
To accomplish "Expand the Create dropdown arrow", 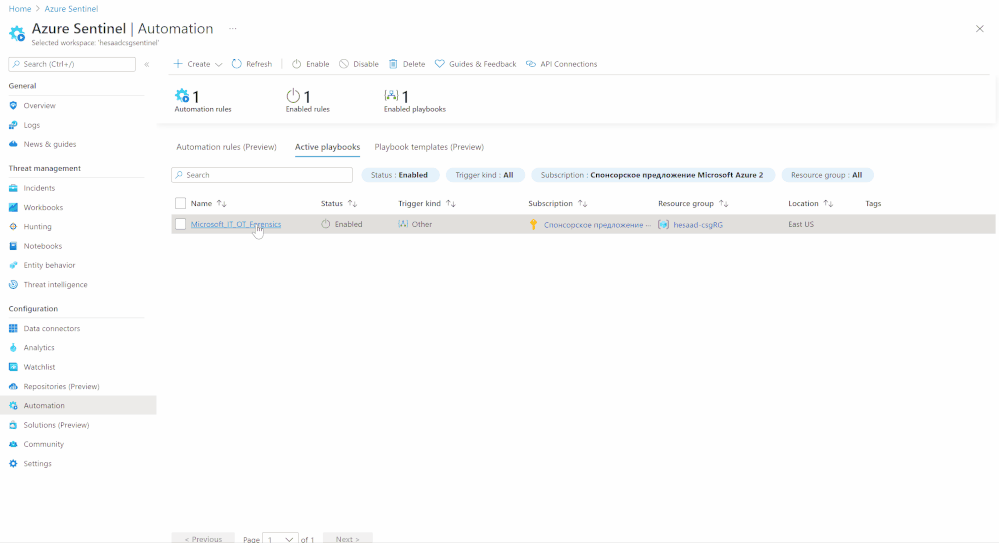I will point(219,64).
